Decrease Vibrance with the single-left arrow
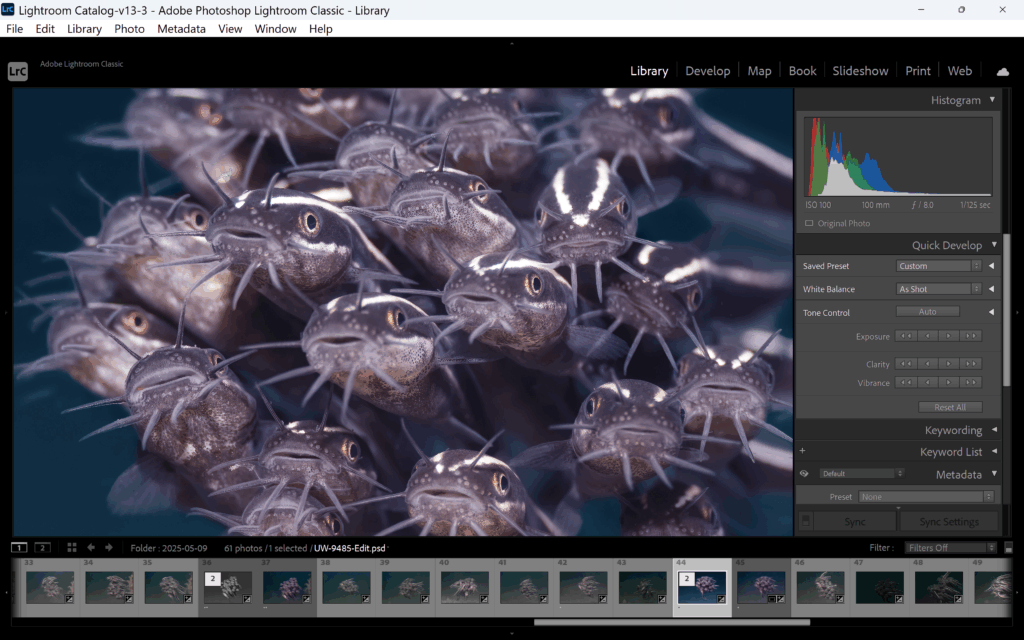Image resolution: width=1024 pixels, height=640 pixels. coord(927,382)
